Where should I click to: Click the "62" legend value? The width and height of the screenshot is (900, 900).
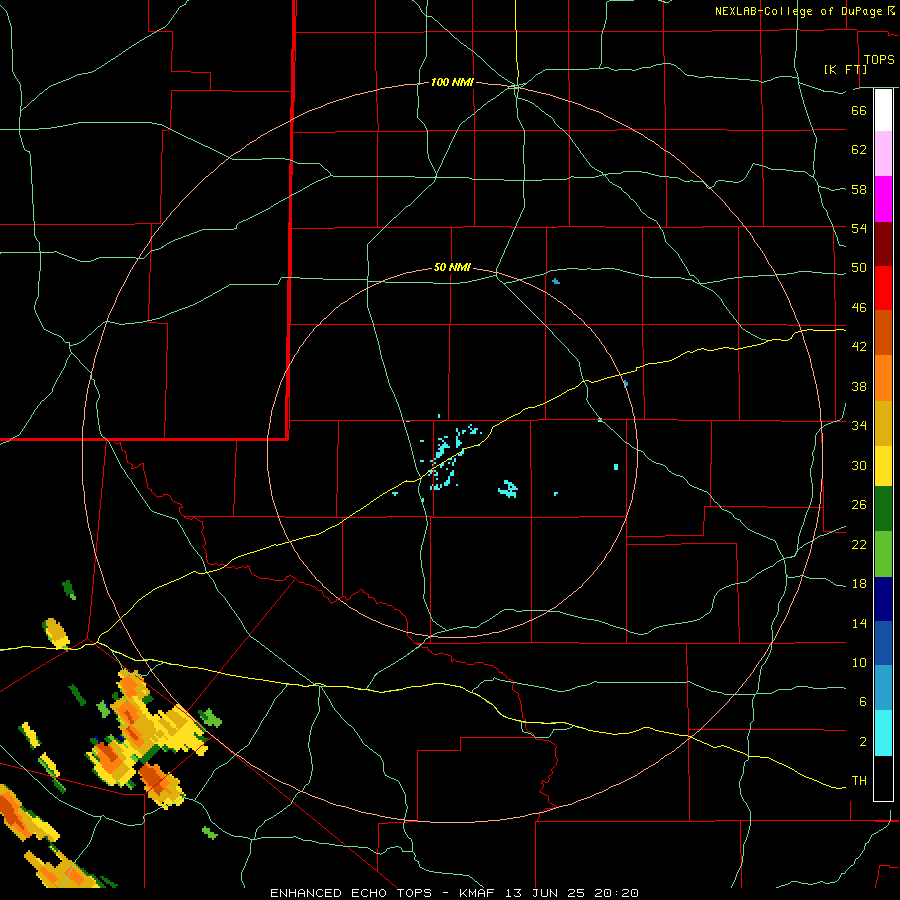(x=859, y=149)
